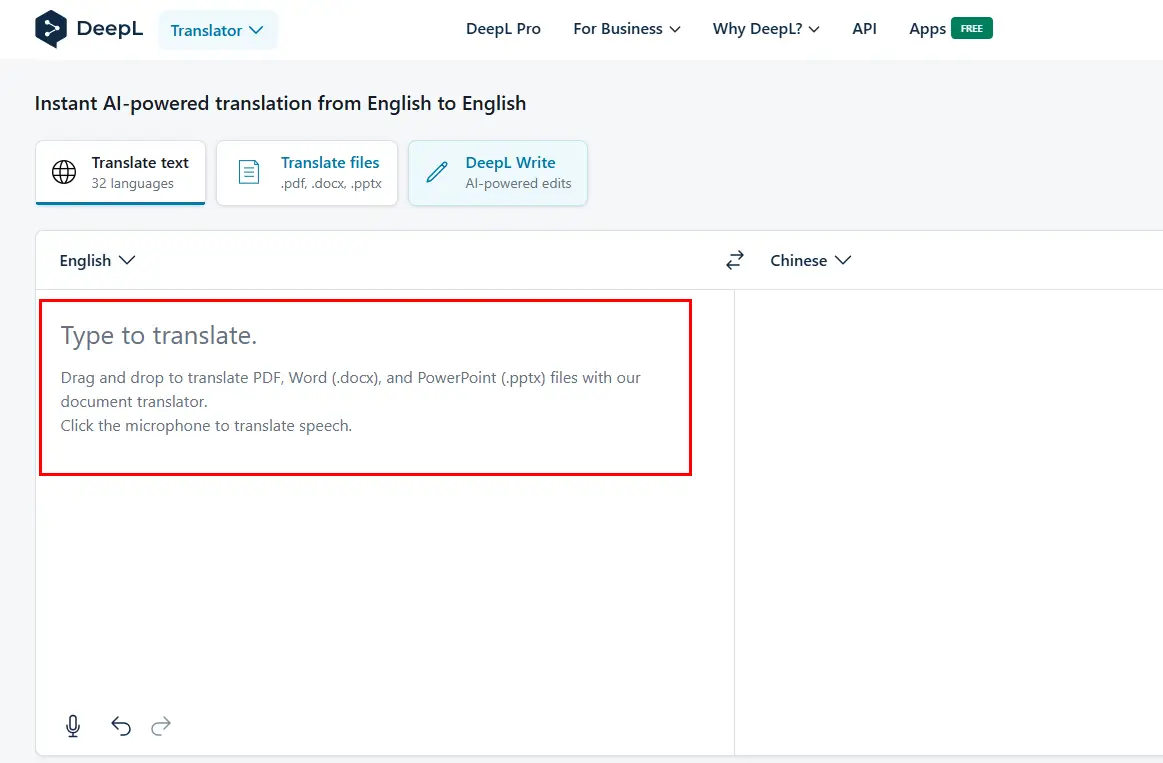This screenshot has height=763, width=1163.
Task: Open the API link
Action: click(864, 29)
